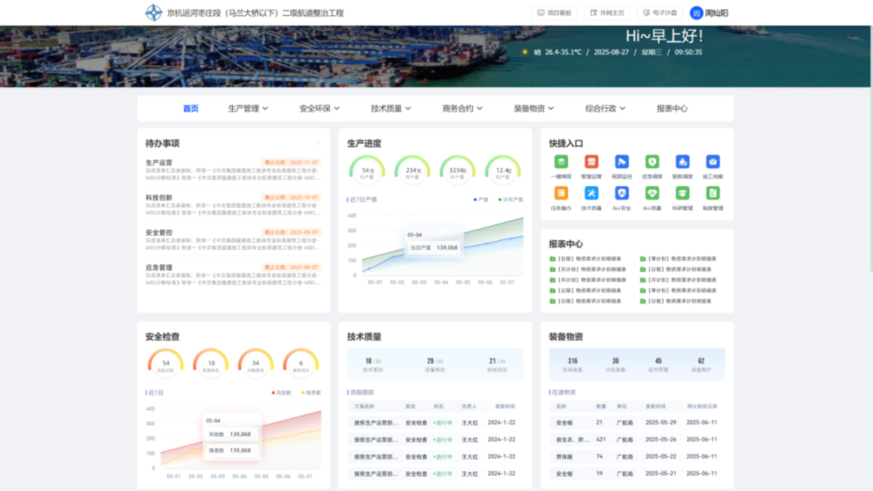Open the 视频监控 camera icon
Image resolution: width=873 pixels, height=491 pixels.
pyautogui.click(x=621, y=162)
